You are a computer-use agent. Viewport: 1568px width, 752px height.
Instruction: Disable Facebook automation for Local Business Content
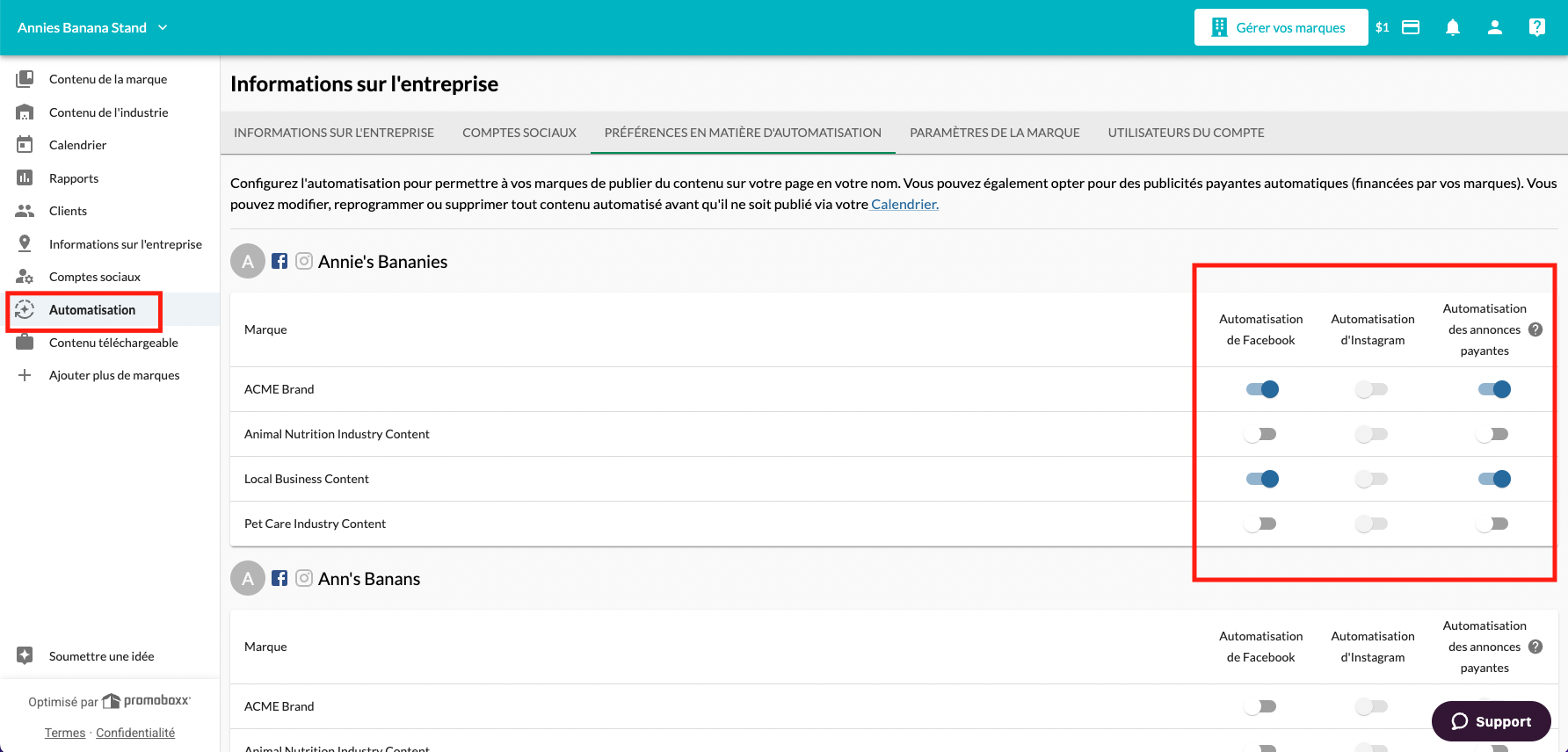1262,479
